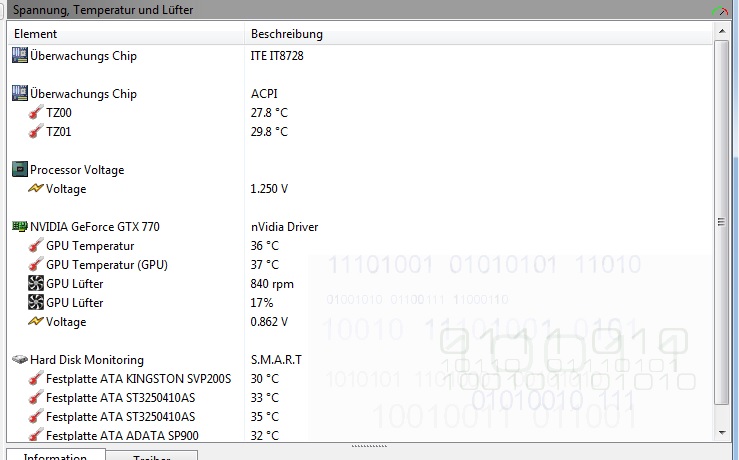Screen dimensions: 739x460
Task: Click the ACPI Überwachungs Chip icon
Action: point(19,93)
